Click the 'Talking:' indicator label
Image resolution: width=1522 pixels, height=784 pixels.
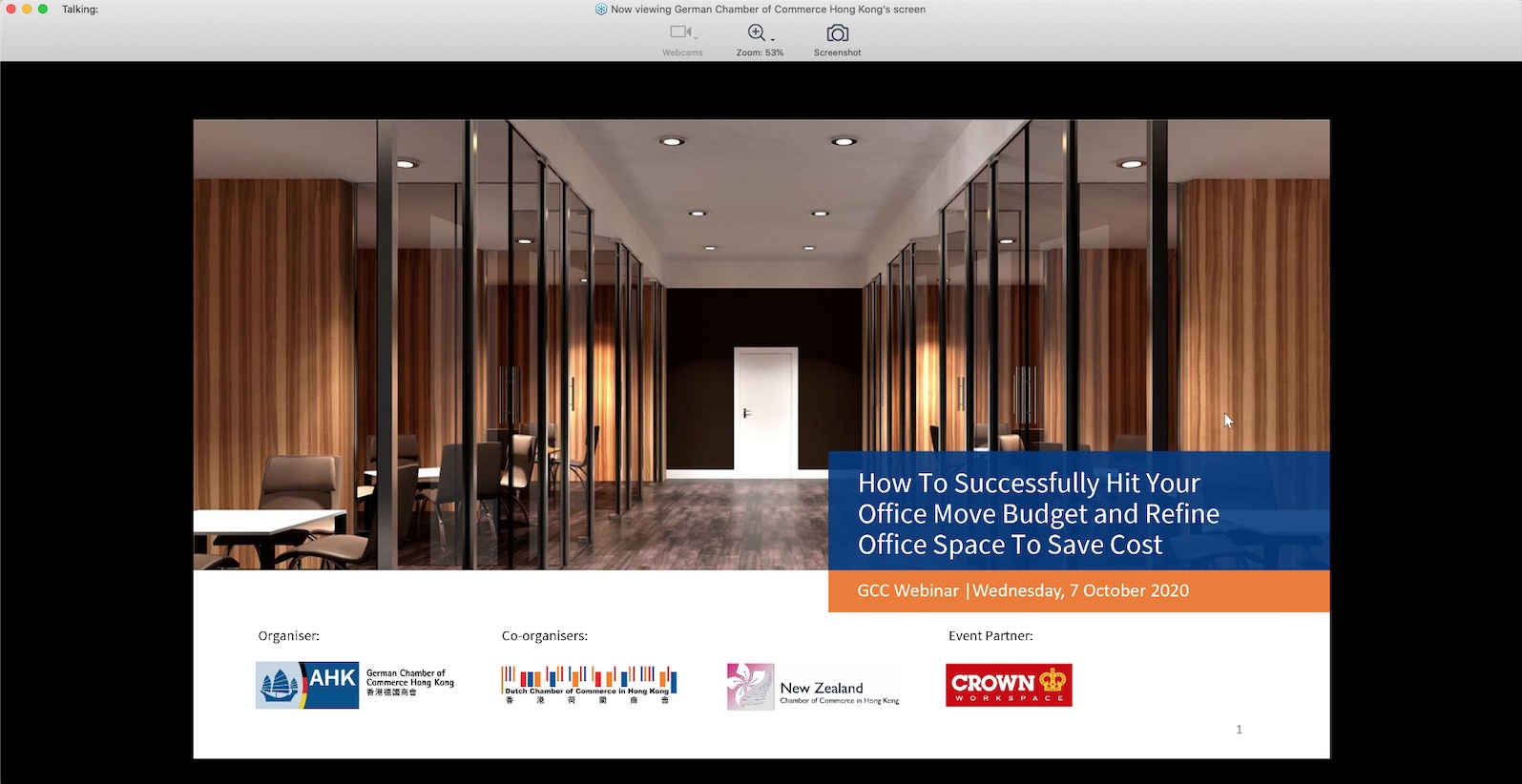pos(80,10)
